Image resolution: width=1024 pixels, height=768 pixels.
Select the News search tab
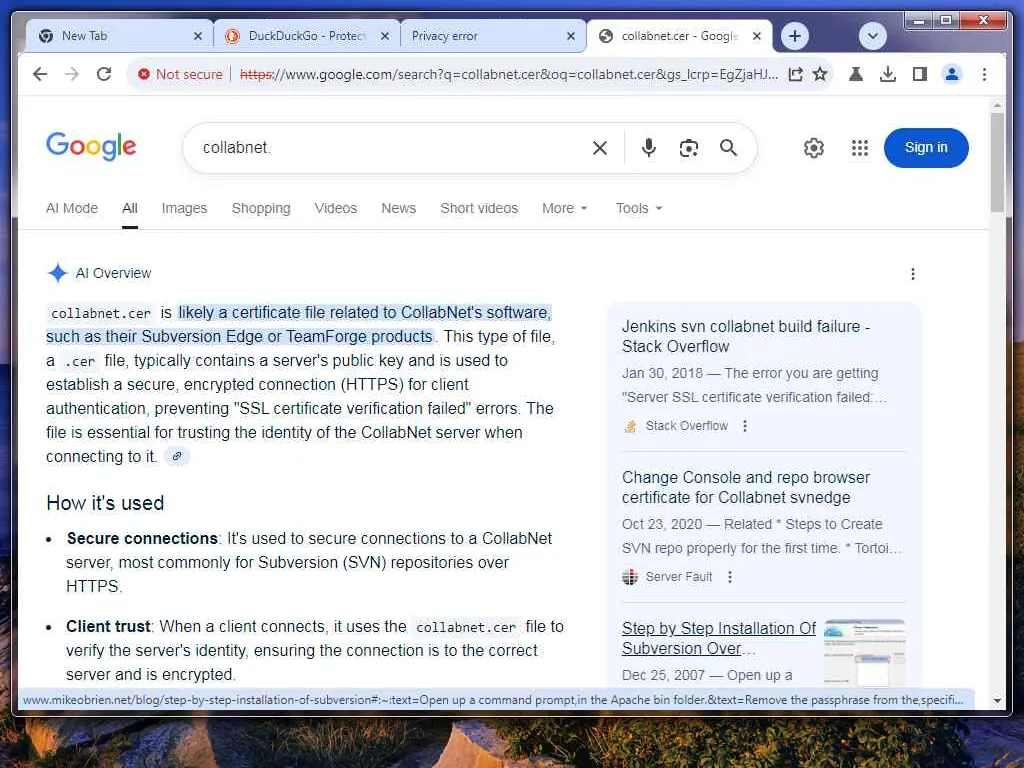(398, 208)
